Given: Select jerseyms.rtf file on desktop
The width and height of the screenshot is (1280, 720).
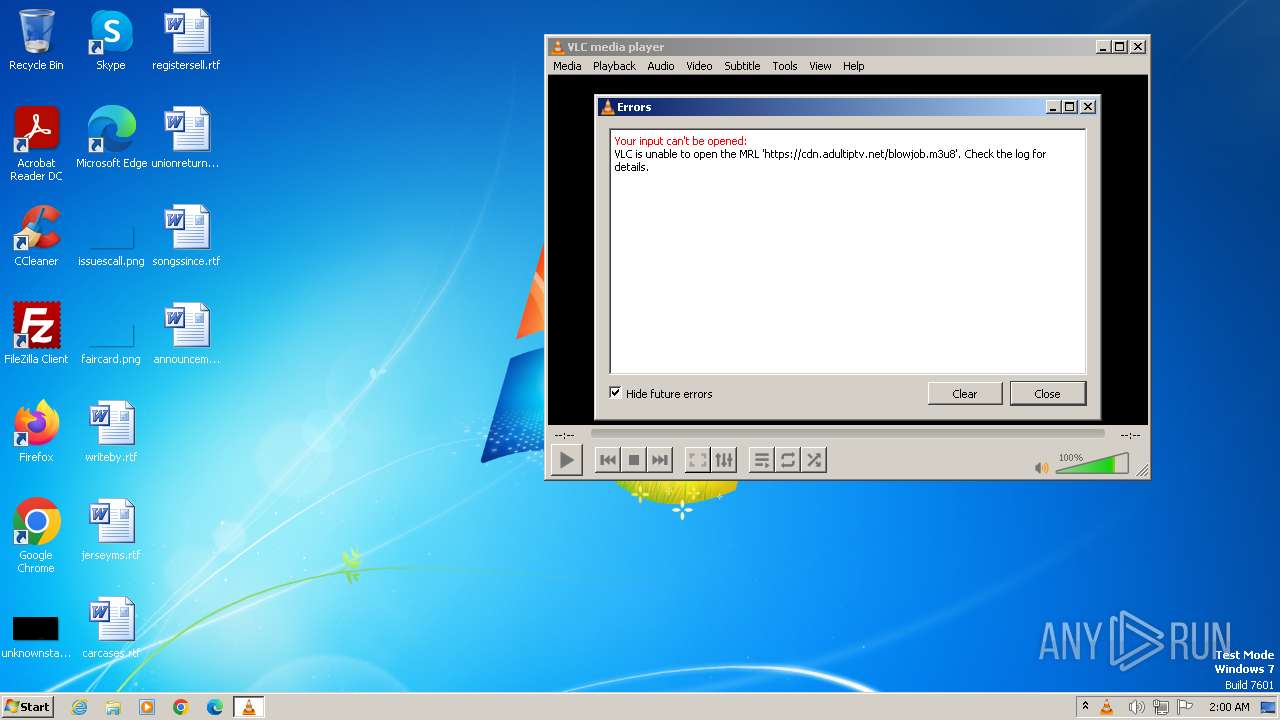Looking at the screenshot, I should (111, 530).
